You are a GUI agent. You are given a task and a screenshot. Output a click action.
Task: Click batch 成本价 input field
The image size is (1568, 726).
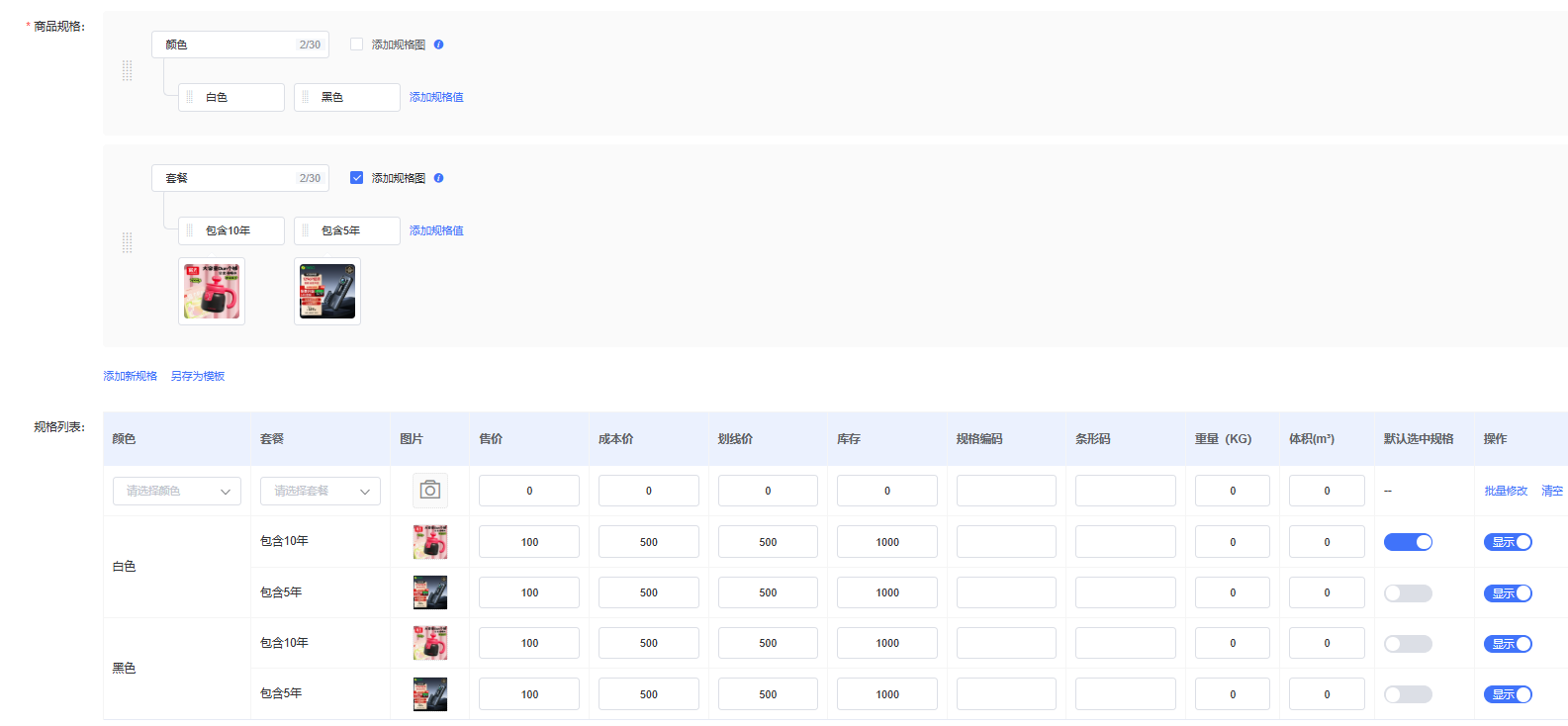point(649,491)
